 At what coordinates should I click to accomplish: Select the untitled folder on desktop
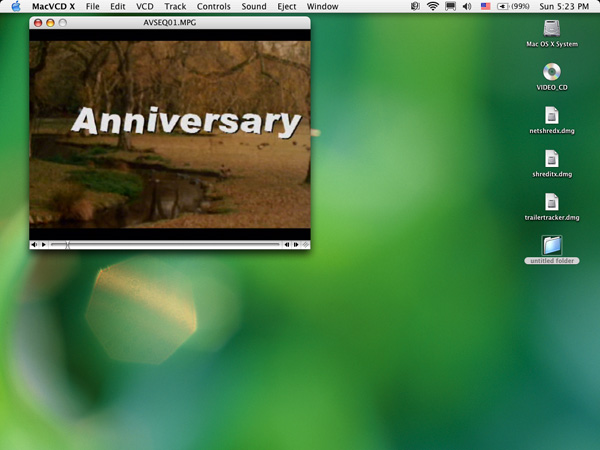tap(551, 245)
